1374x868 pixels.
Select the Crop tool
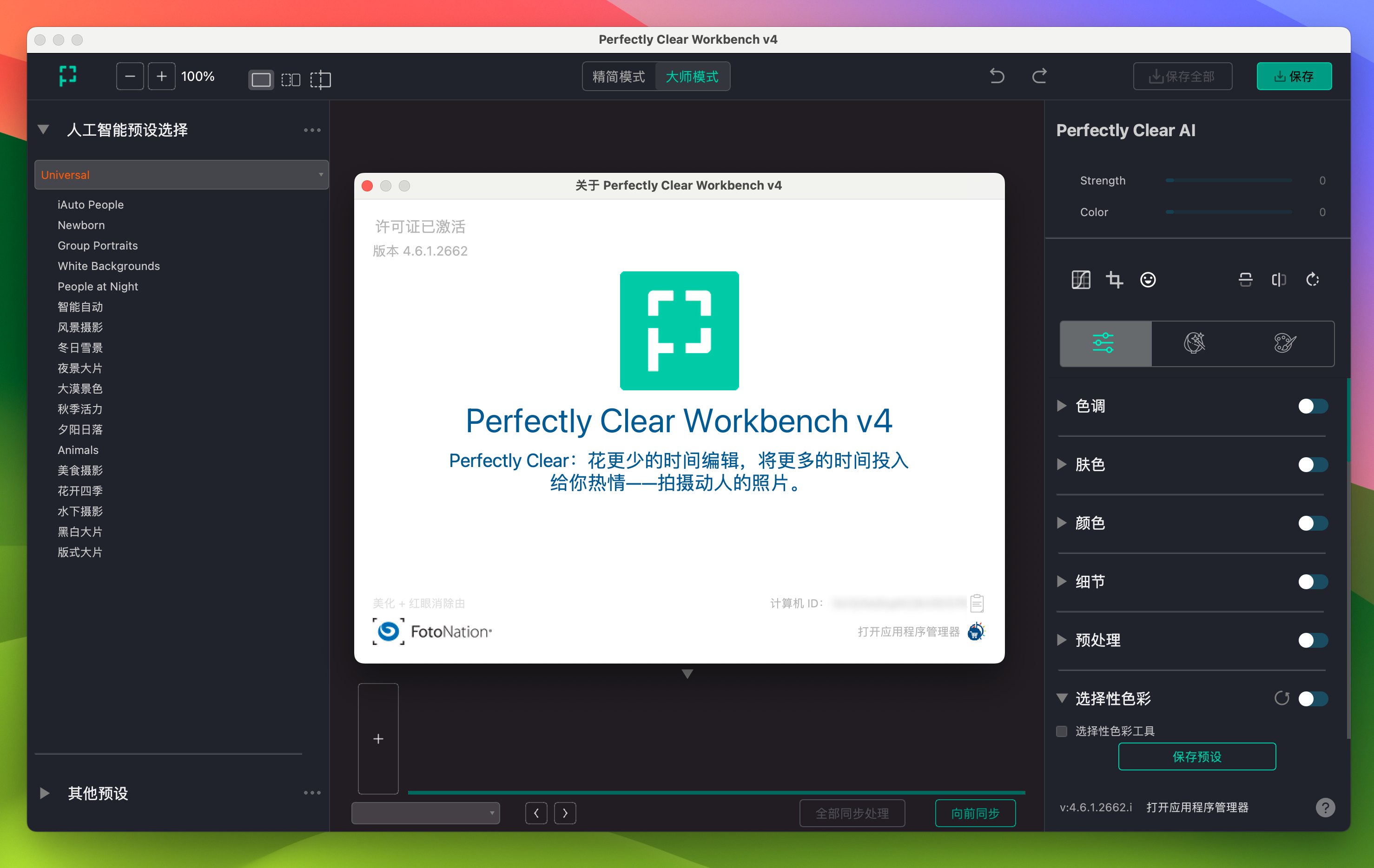pos(1114,279)
